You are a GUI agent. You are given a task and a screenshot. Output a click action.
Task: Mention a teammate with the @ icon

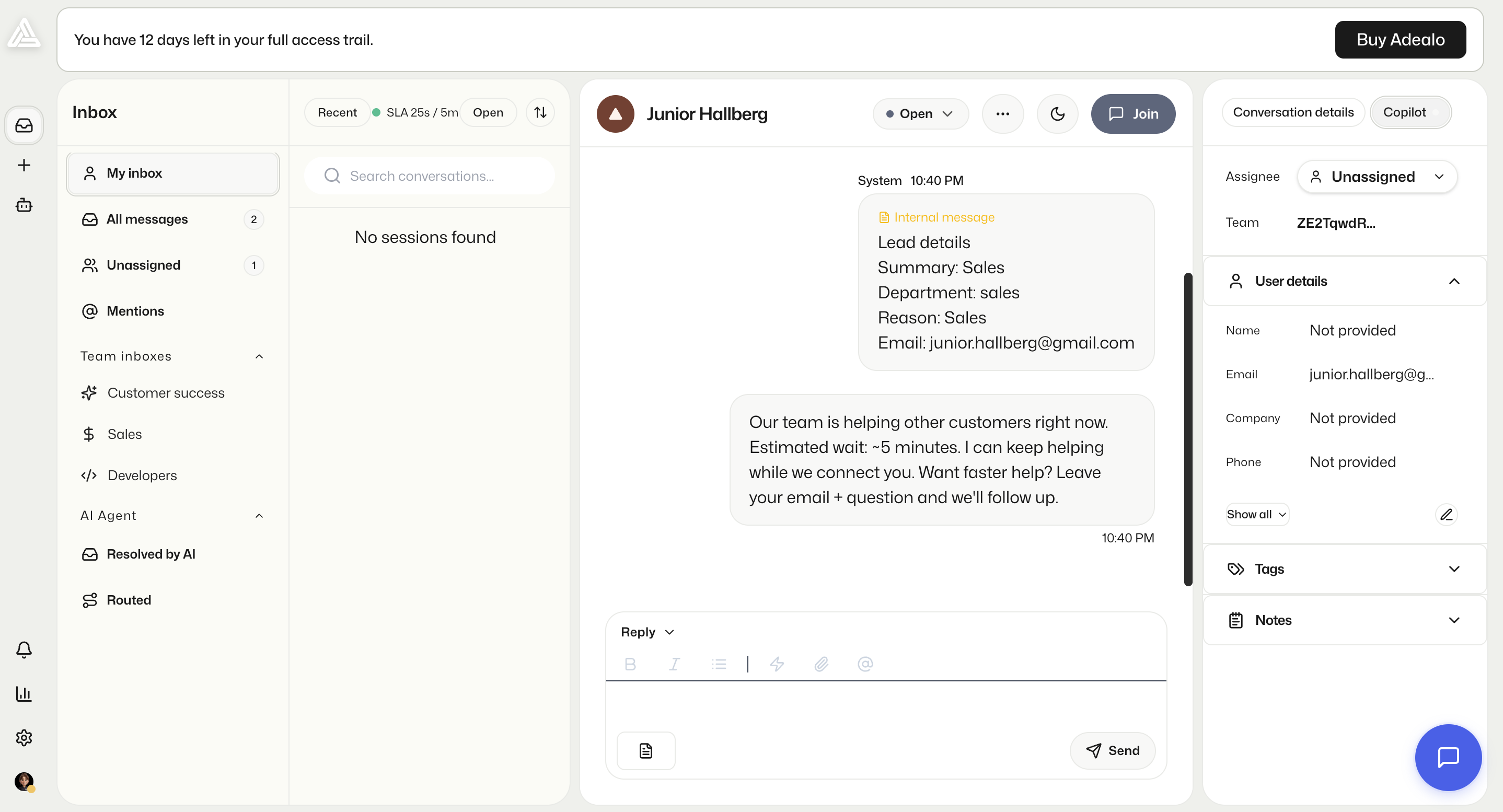[x=865, y=664]
